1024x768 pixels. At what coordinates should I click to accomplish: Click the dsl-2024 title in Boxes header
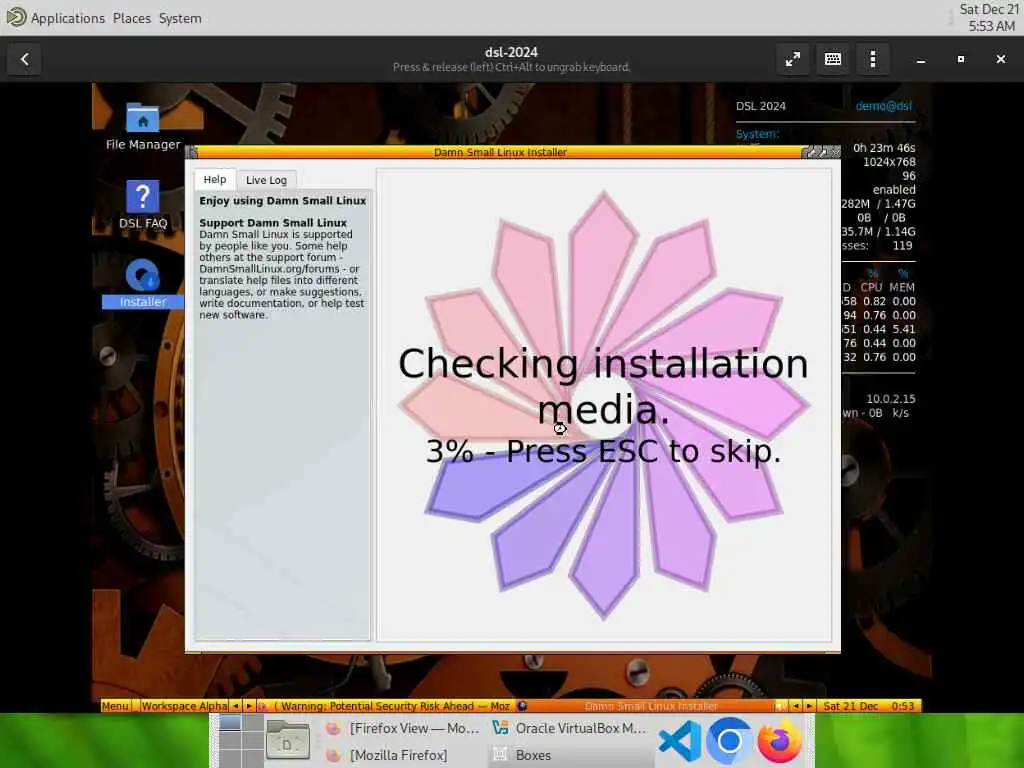[511, 52]
